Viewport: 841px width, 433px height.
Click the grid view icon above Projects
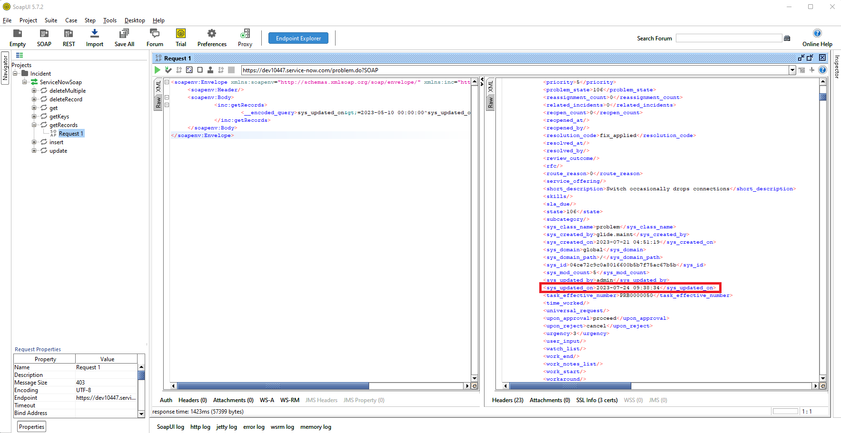tap(20, 56)
